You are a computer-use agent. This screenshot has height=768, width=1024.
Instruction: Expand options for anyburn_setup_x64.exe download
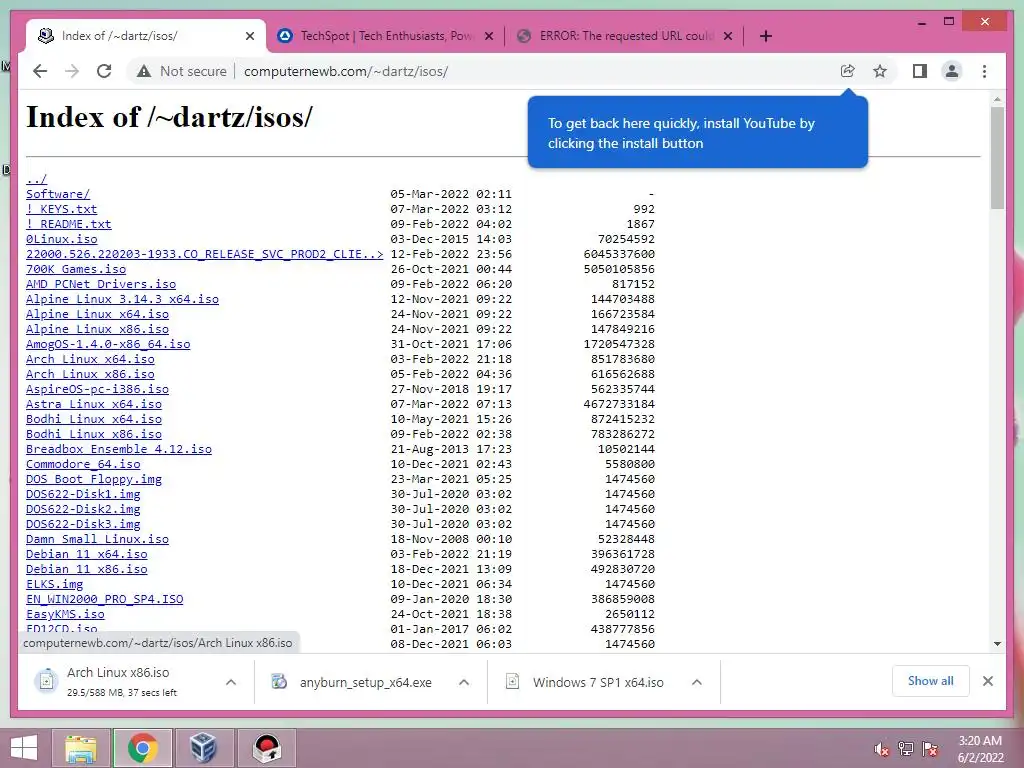tap(464, 682)
